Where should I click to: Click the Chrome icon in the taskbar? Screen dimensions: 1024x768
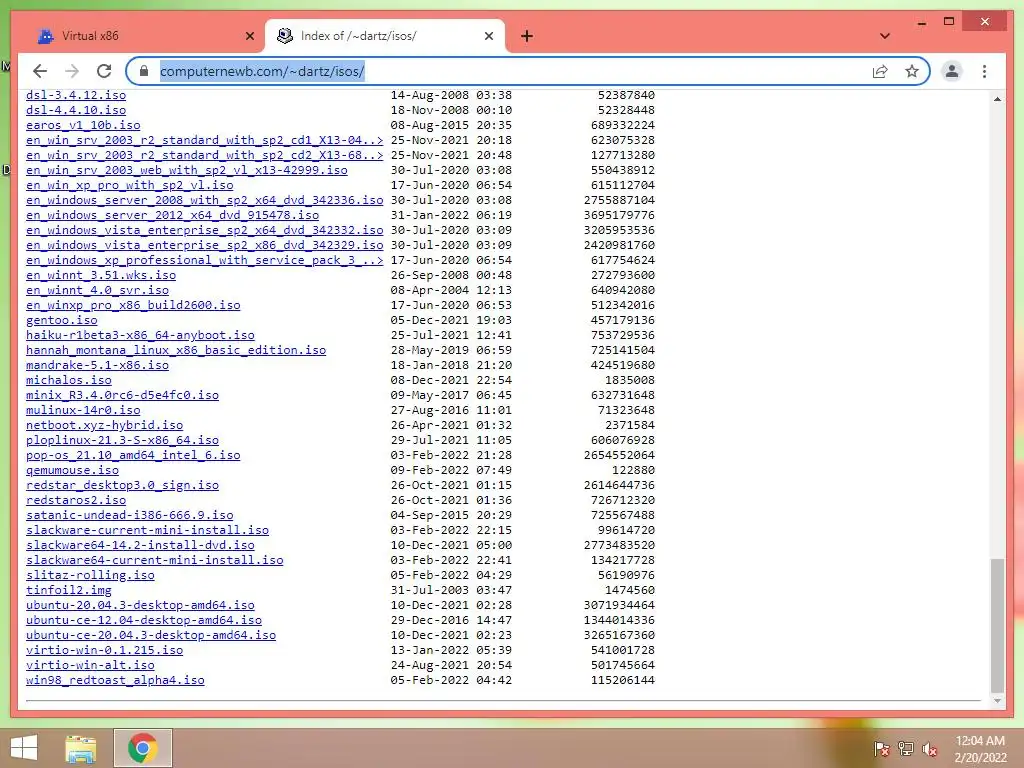coord(143,748)
